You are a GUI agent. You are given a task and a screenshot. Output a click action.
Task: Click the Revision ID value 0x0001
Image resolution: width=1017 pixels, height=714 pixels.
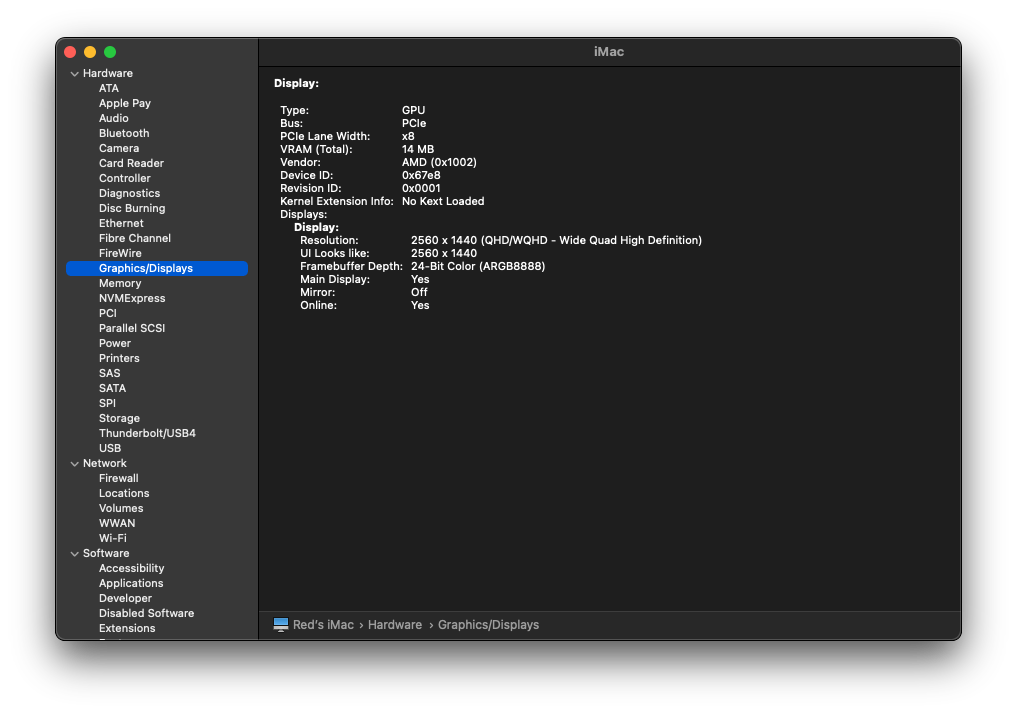coord(421,188)
